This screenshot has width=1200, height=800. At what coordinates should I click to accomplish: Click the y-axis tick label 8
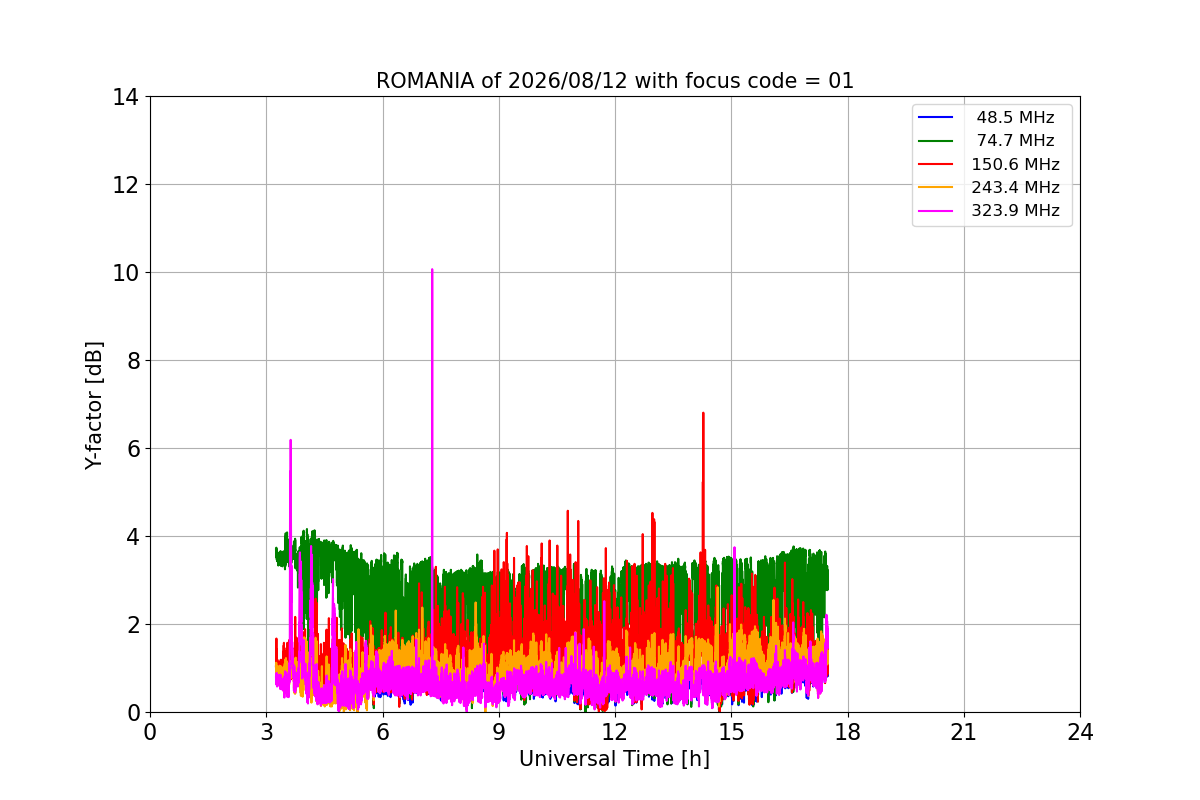[x=133, y=361]
